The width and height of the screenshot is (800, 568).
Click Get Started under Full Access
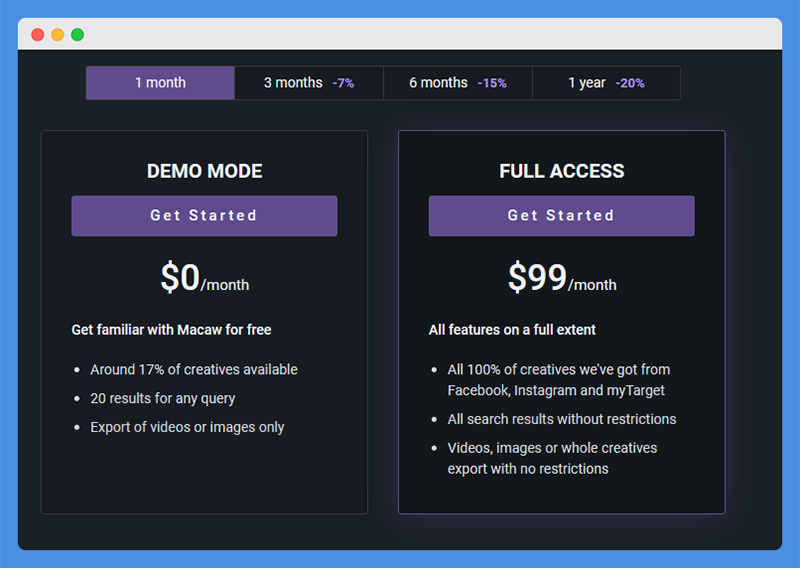tap(561, 216)
